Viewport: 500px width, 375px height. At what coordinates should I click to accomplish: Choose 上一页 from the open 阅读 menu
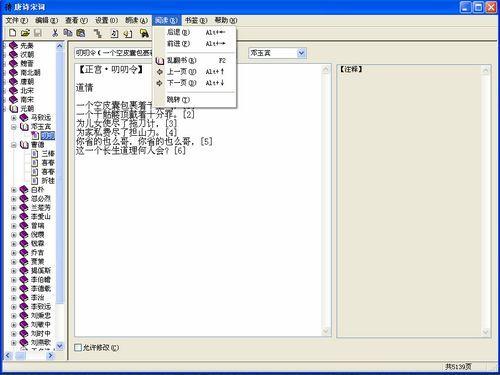195,72
